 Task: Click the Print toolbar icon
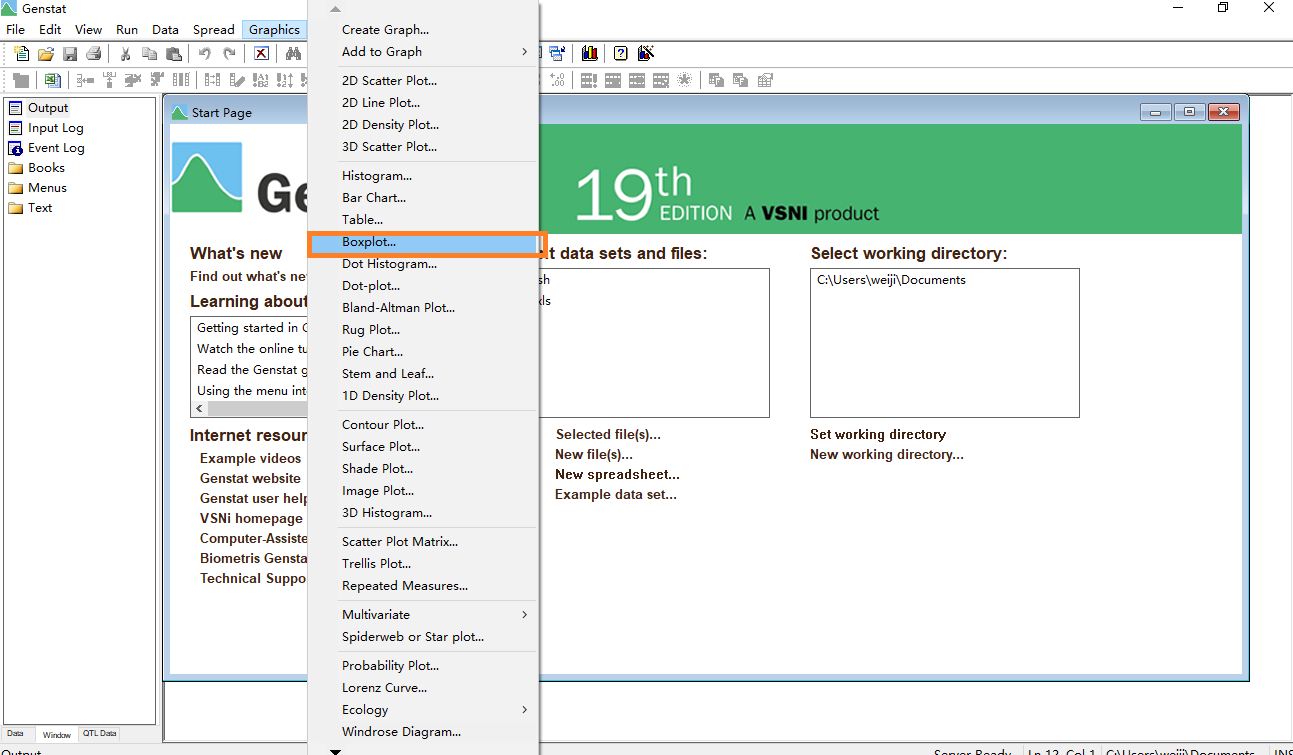(93, 54)
